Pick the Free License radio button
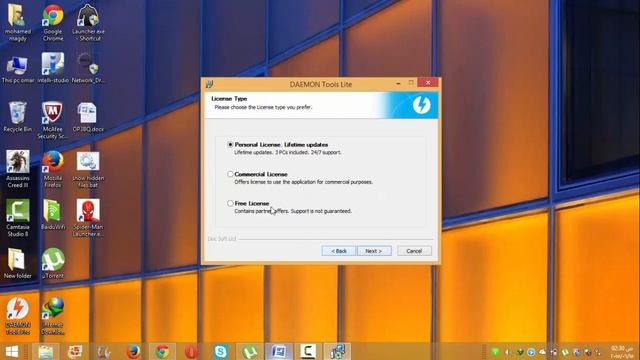640x360 pixels. (x=230, y=203)
